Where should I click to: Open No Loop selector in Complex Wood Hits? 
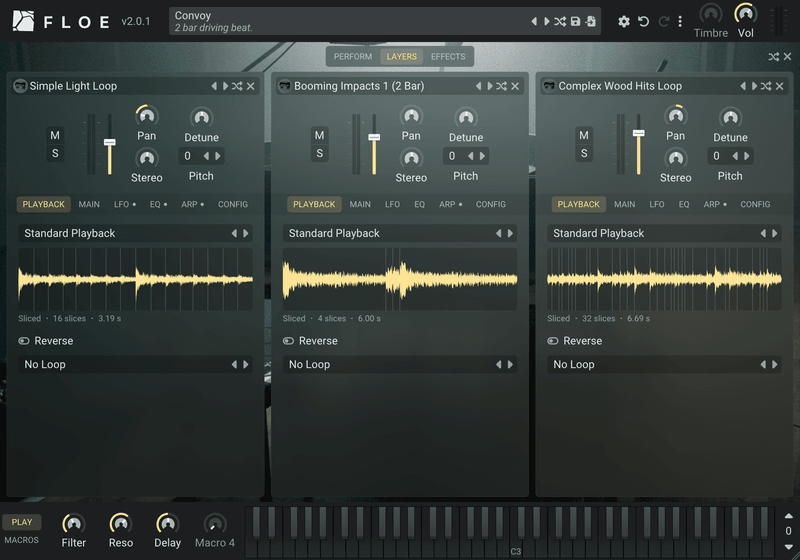tap(664, 365)
